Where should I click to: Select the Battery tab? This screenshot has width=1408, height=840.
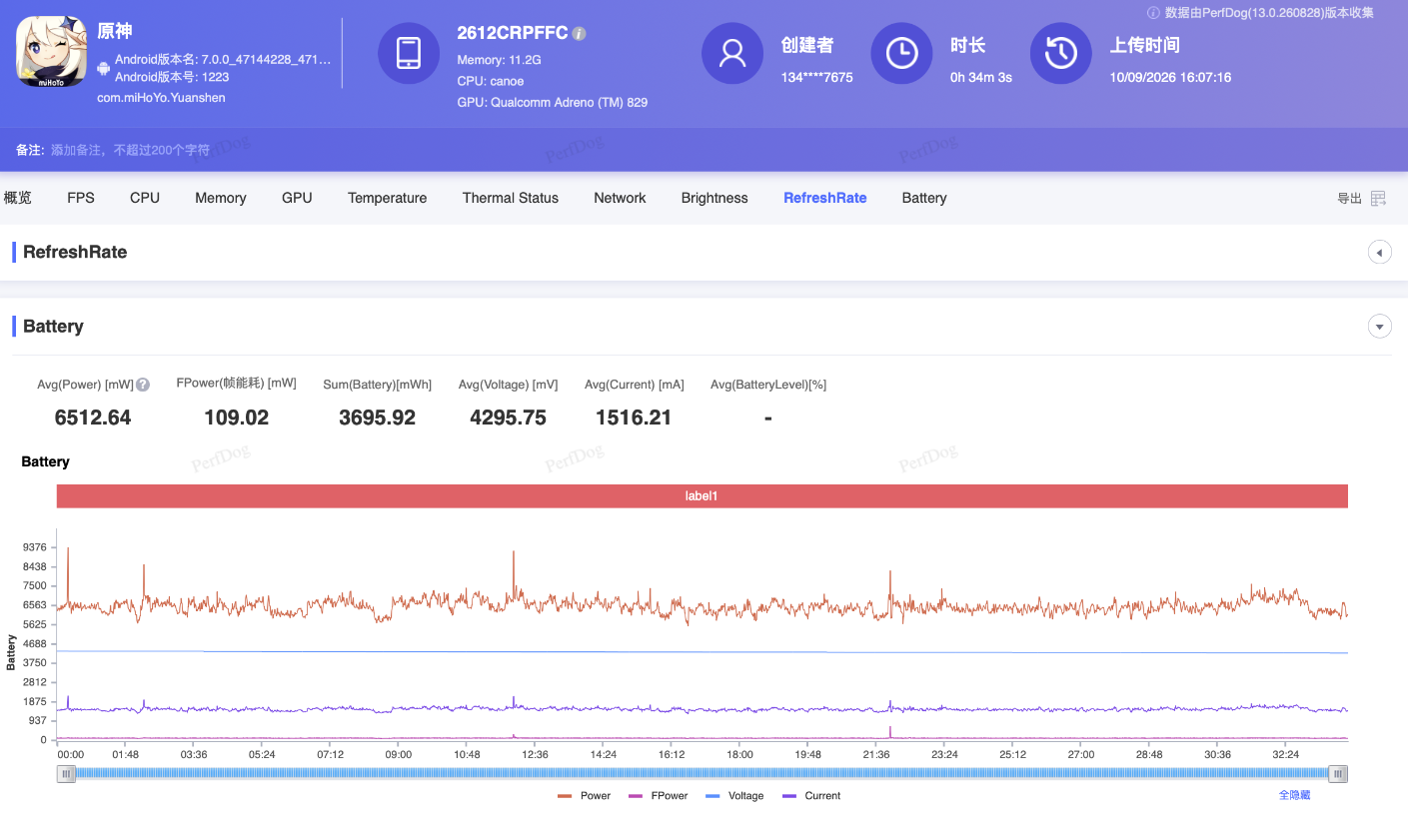[x=924, y=198]
